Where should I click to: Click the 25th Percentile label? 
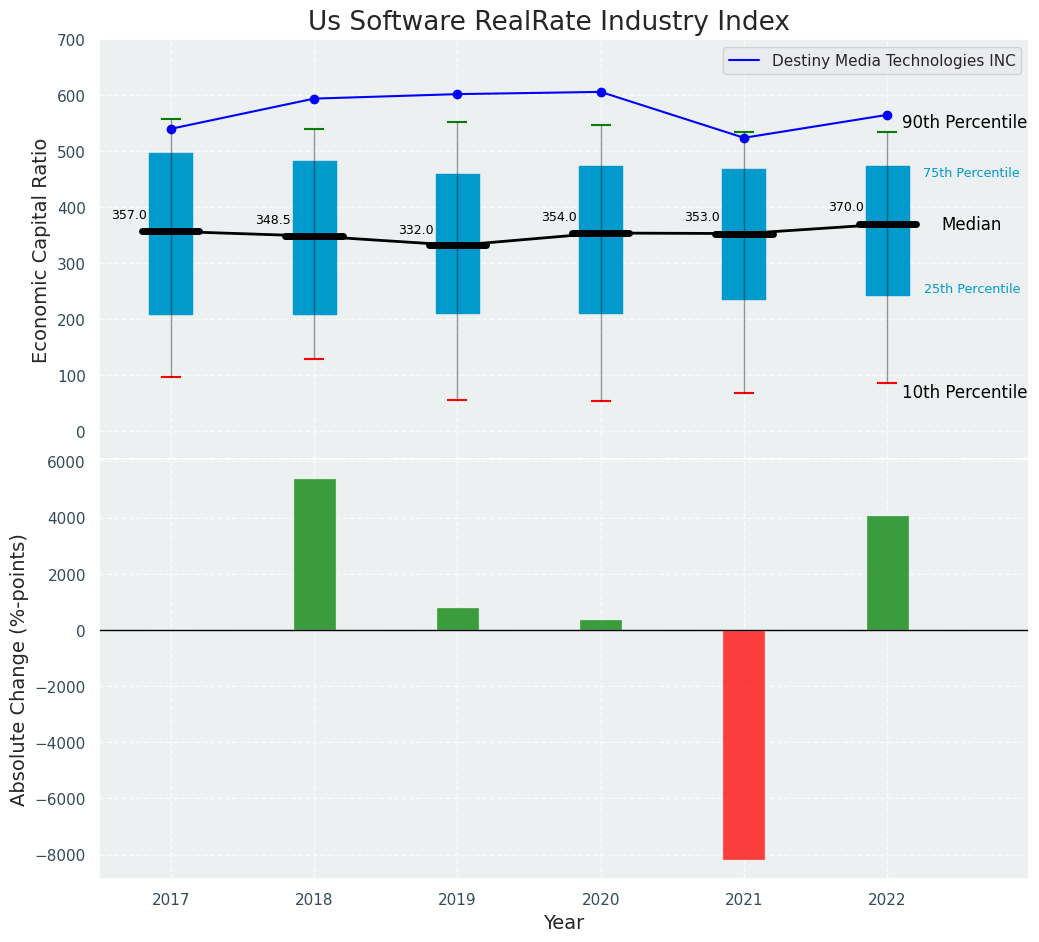(x=971, y=289)
